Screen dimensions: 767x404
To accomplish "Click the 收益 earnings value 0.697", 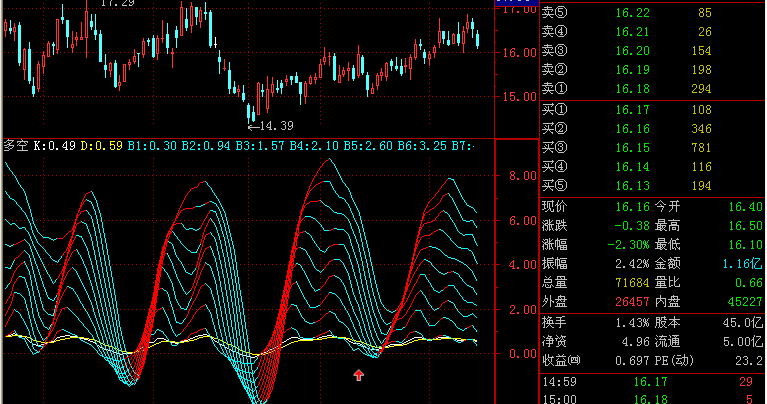I will [x=632, y=361].
